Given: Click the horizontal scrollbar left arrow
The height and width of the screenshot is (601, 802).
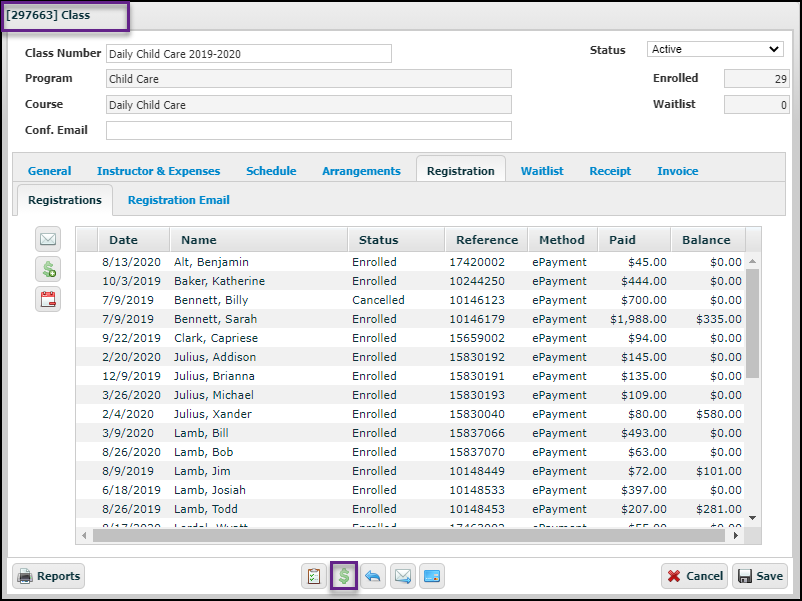Looking at the screenshot, I should (84, 536).
